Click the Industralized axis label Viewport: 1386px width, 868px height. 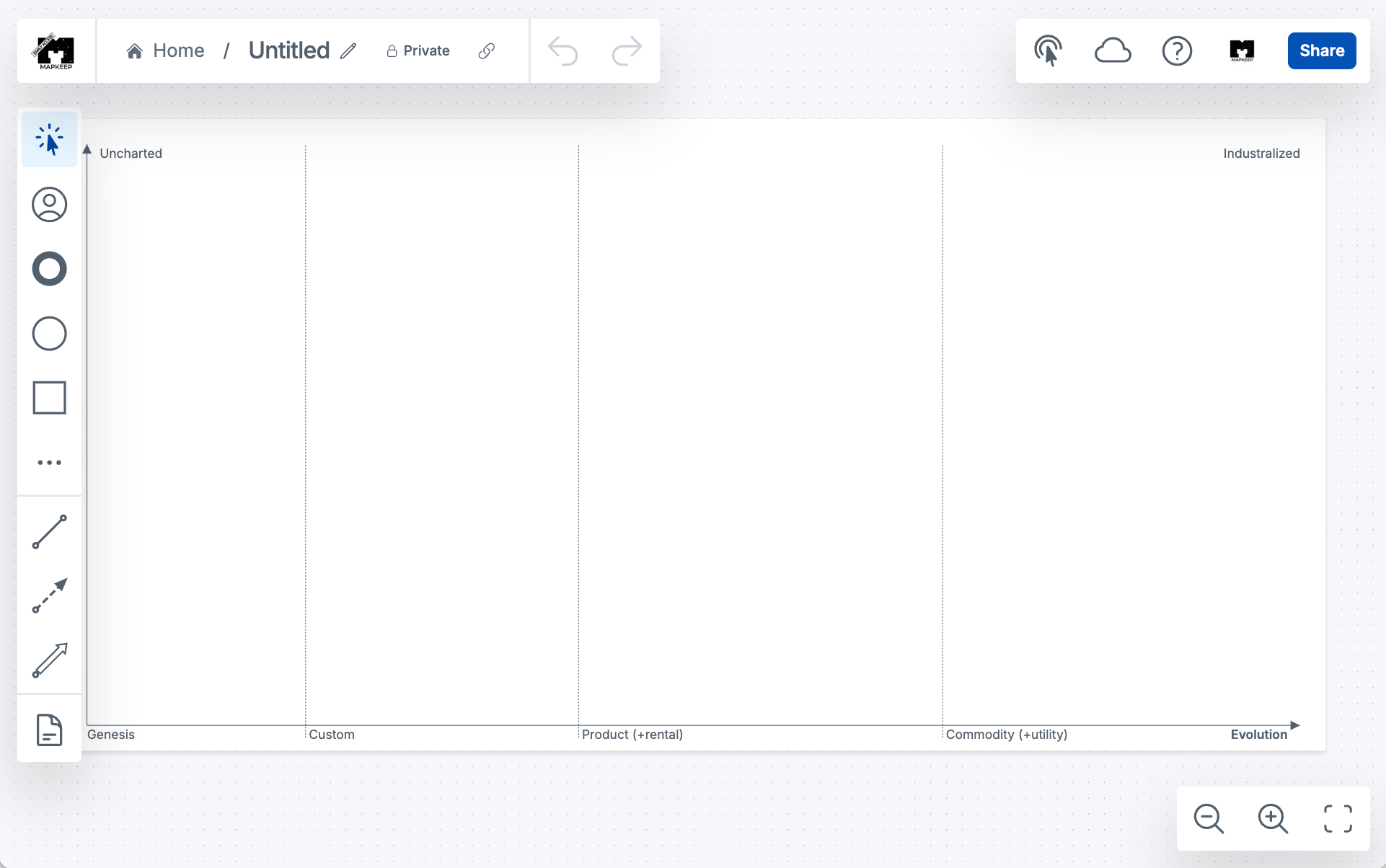pos(1261,154)
